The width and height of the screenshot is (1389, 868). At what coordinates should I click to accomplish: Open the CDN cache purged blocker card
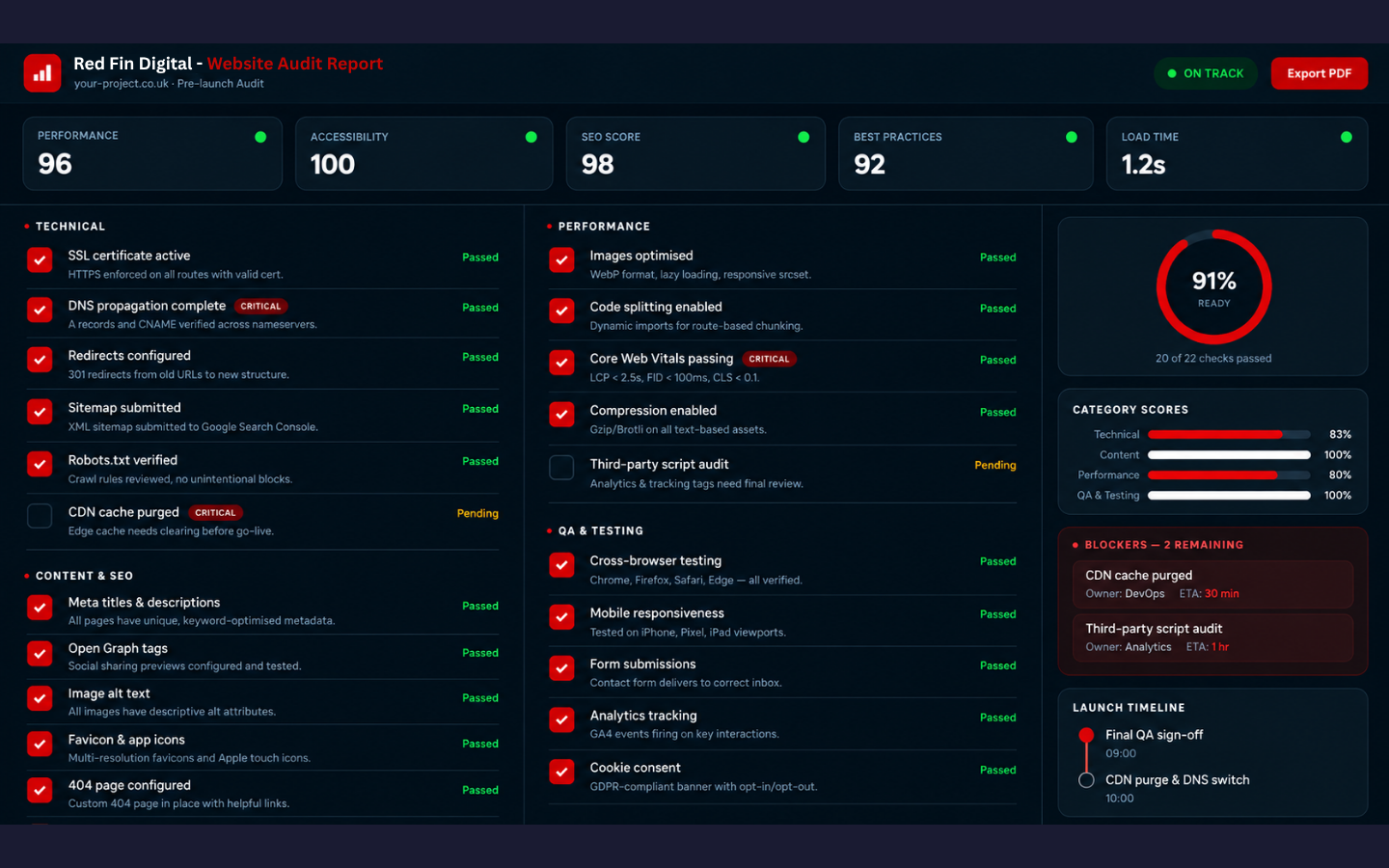(x=1212, y=583)
